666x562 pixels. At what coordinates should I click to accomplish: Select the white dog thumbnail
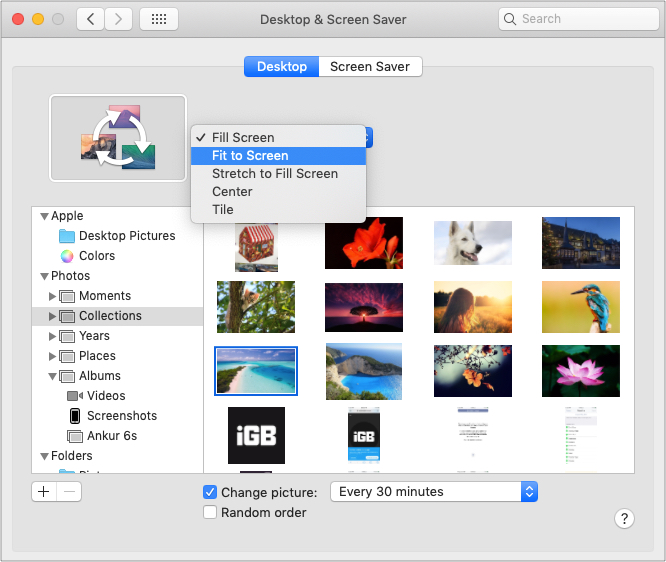tap(473, 243)
